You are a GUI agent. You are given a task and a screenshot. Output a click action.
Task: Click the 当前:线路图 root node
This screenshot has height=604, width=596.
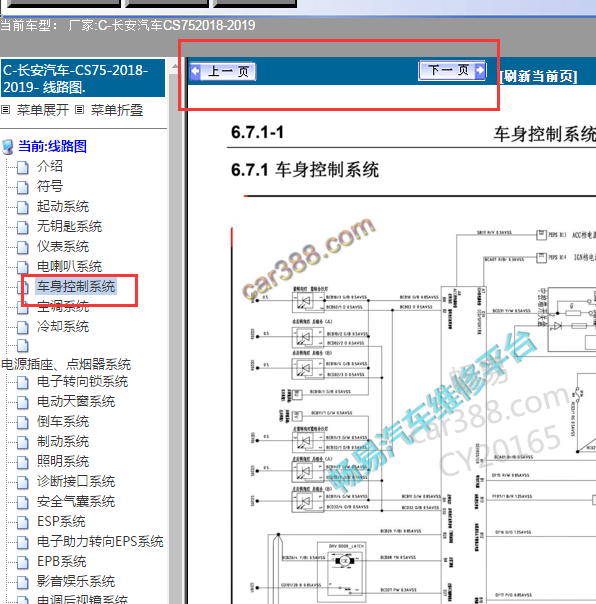point(52,146)
